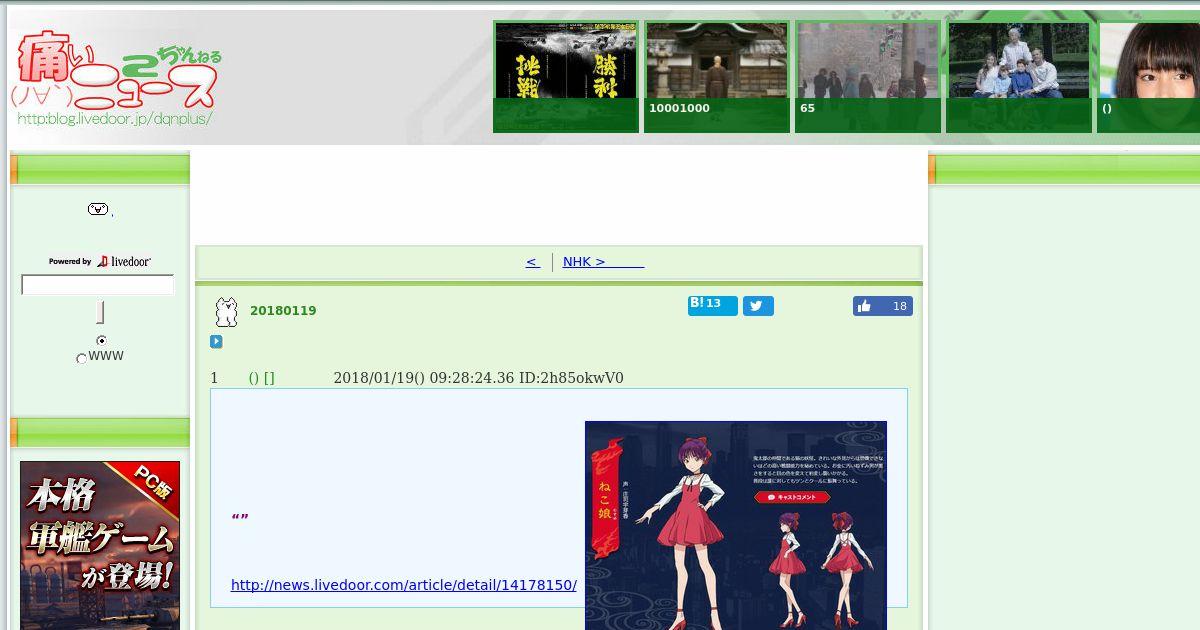The height and width of the screenshot is (630, 1200).
Task: Click the post ID text ID:2h85okwV0
Action: [x=571, y=378]
